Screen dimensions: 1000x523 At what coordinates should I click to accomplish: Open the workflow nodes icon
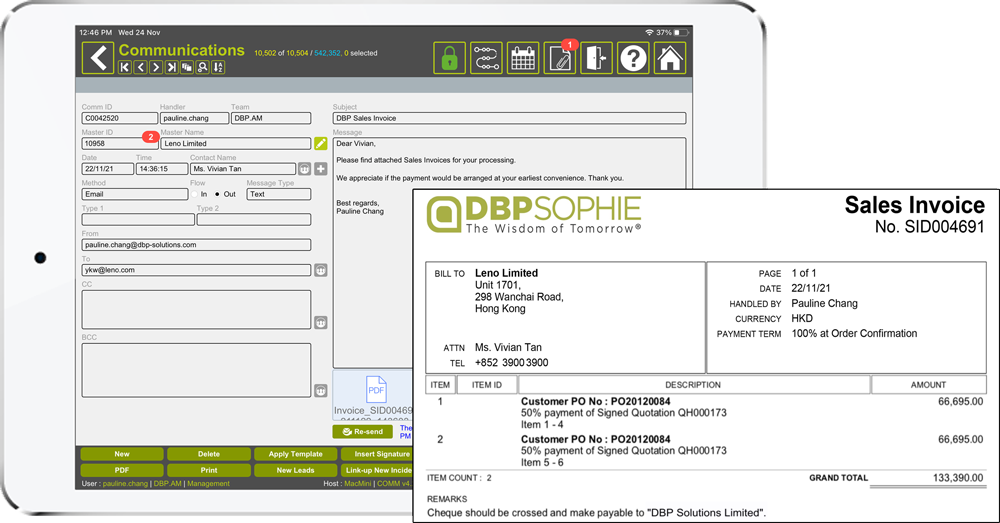pos(486,58)
